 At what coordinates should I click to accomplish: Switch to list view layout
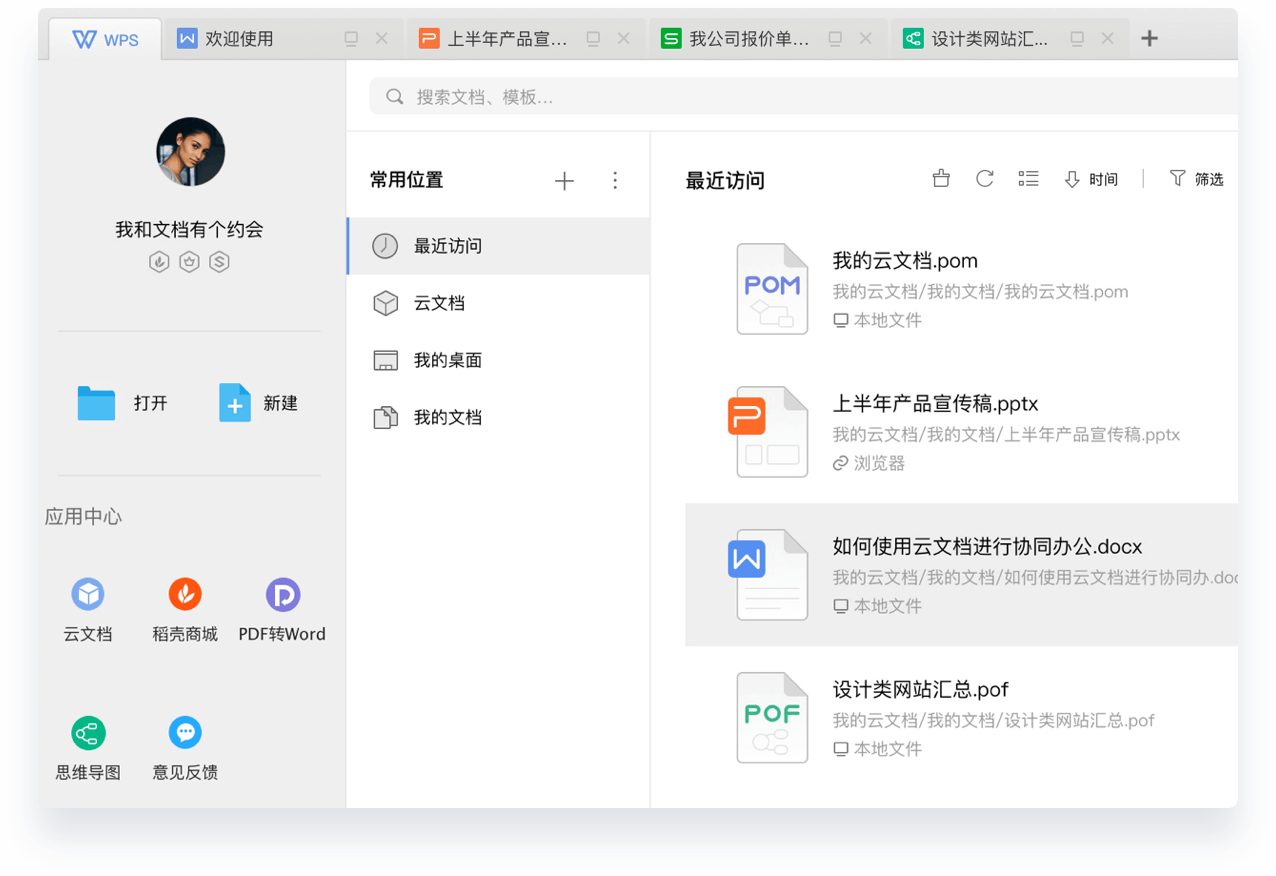click(x=1028, y=178)
